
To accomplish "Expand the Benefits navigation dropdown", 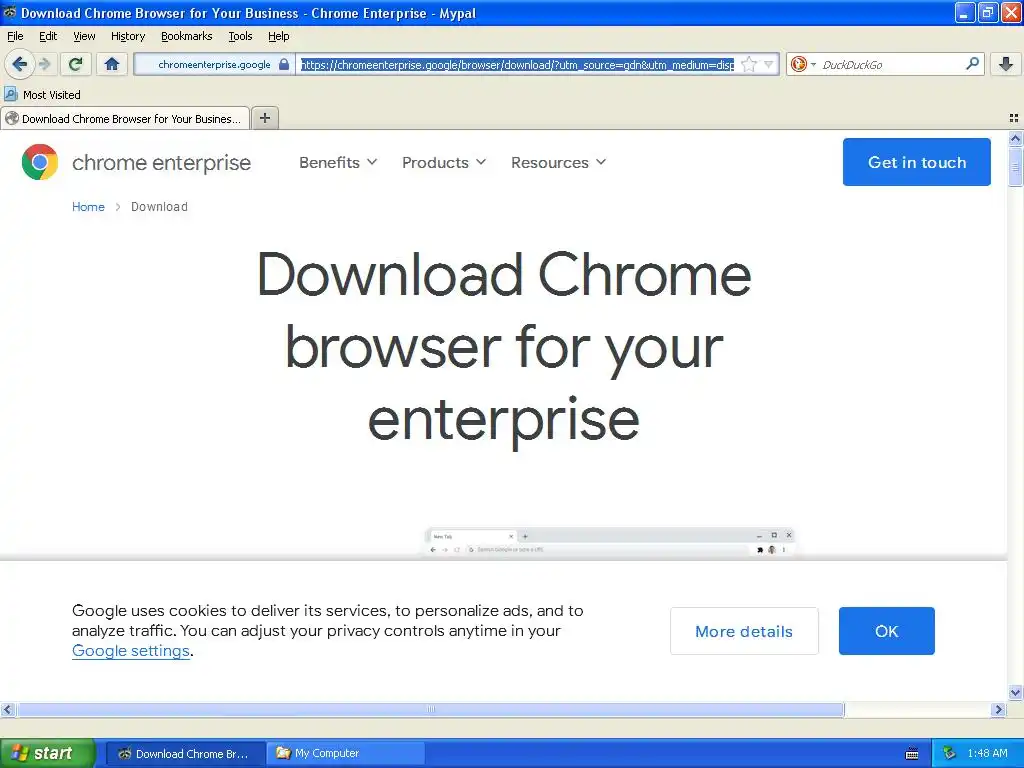I will (338, 163).
